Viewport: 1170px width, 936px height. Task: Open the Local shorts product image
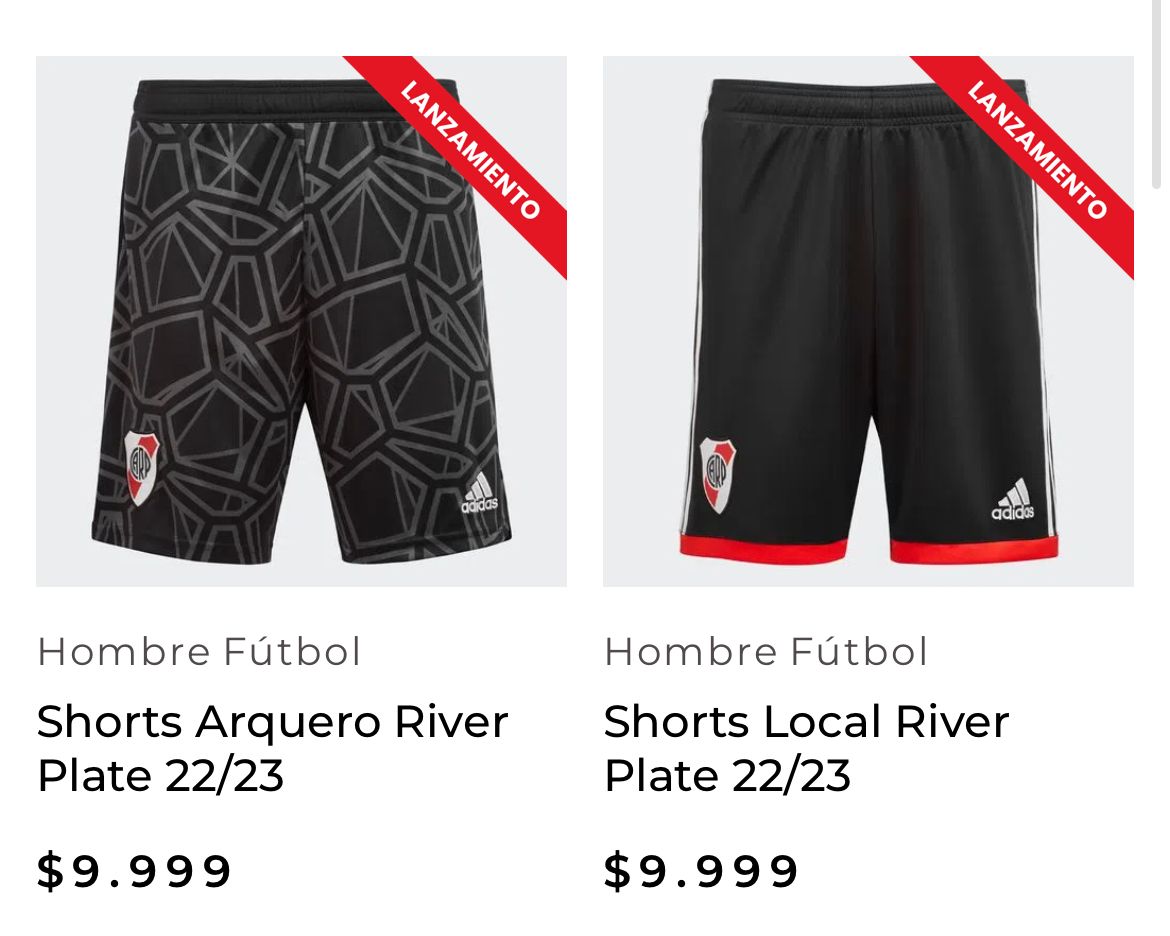(x=869, y=321)
